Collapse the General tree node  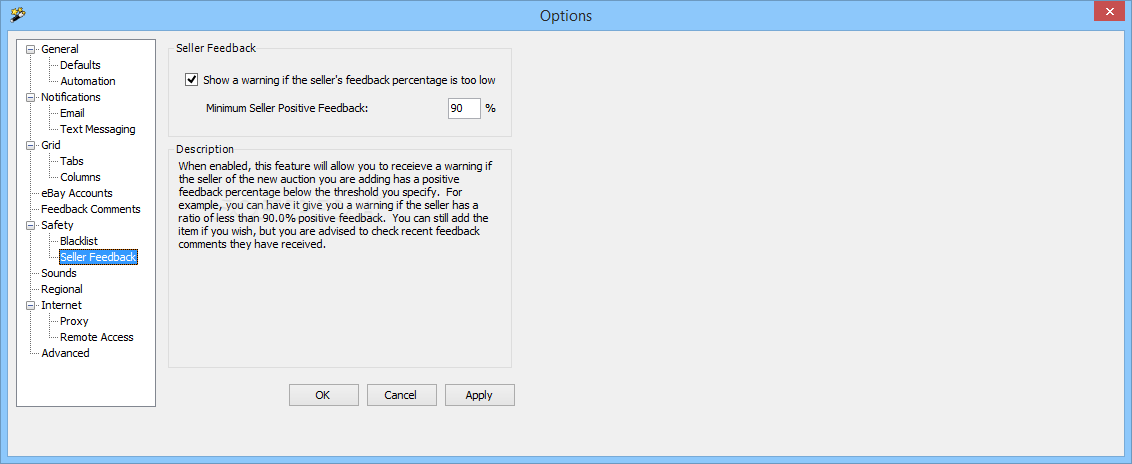(31, 49)
